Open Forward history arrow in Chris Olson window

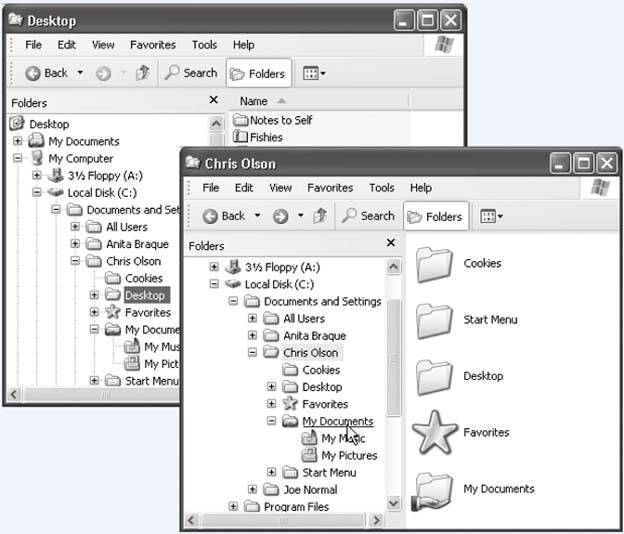point(300,216)
